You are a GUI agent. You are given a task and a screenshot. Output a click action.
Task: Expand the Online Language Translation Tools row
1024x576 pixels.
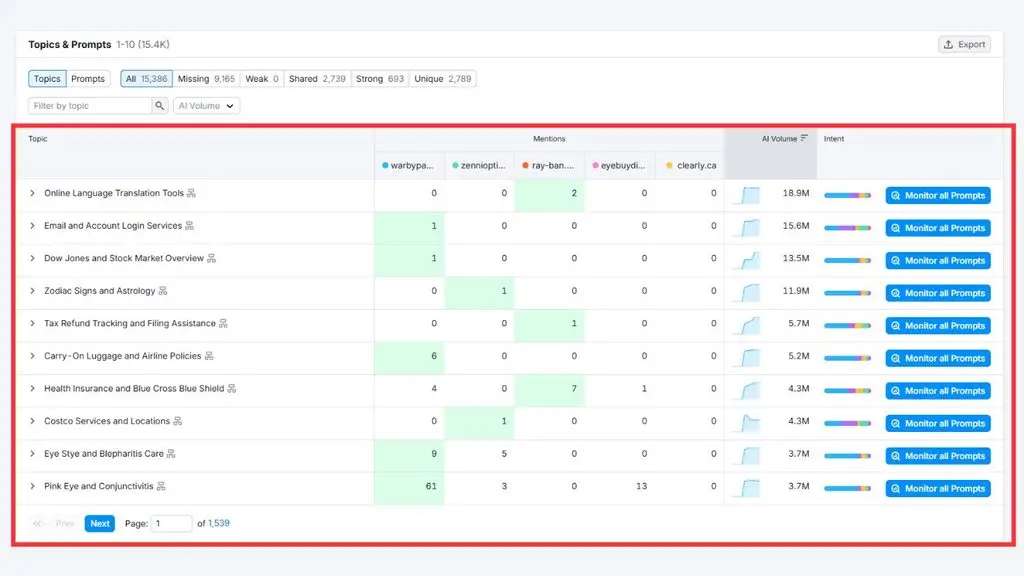(x=32, y=193)
